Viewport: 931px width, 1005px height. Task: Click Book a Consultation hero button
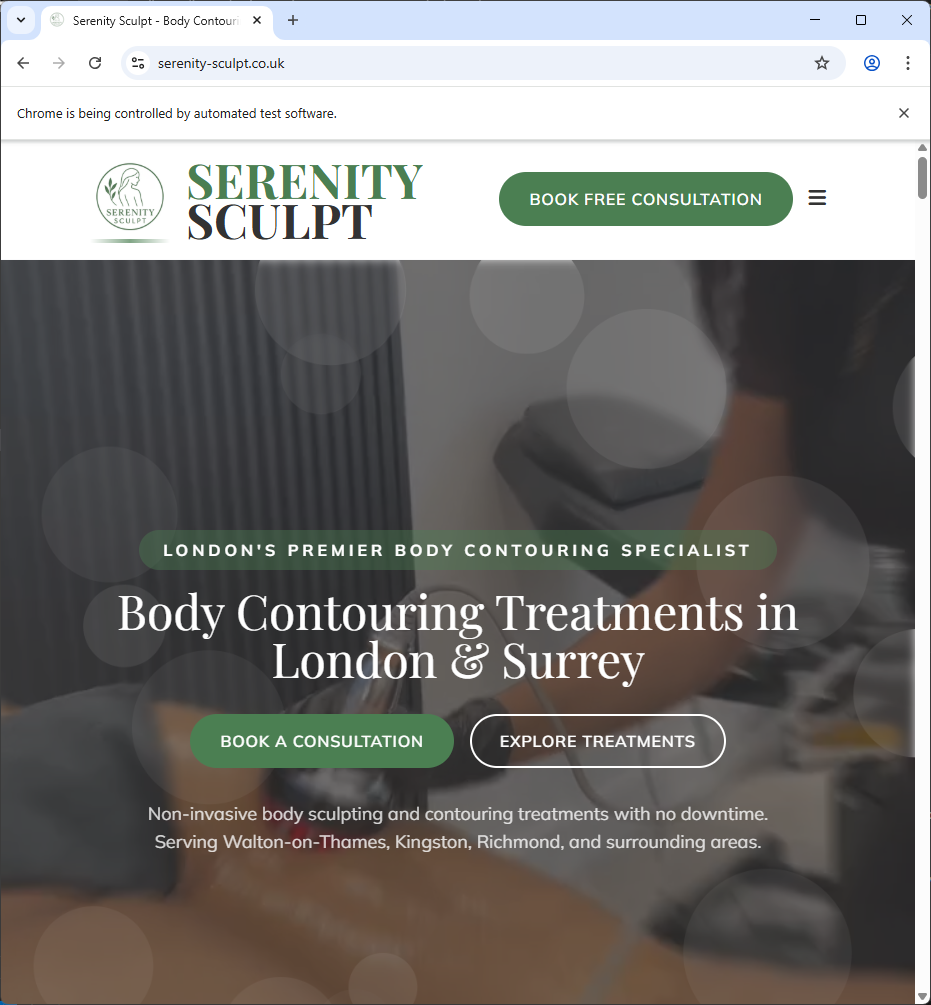322,741
